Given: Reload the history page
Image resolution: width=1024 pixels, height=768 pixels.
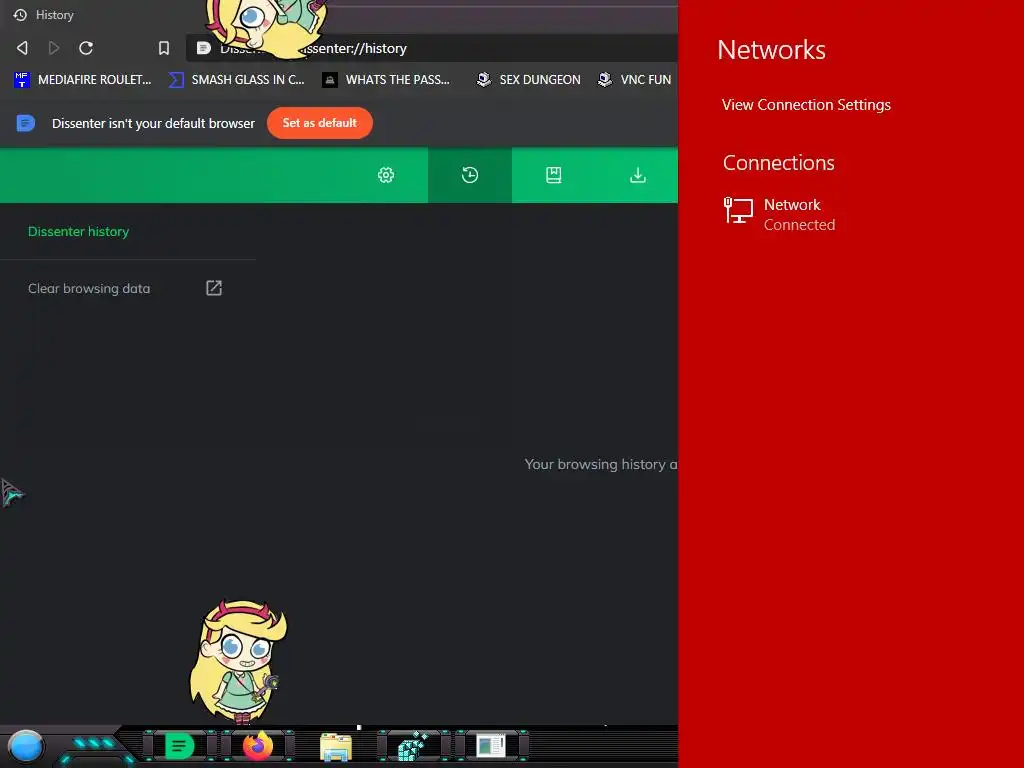Looking at the screenshot, I should click(86, 48).
